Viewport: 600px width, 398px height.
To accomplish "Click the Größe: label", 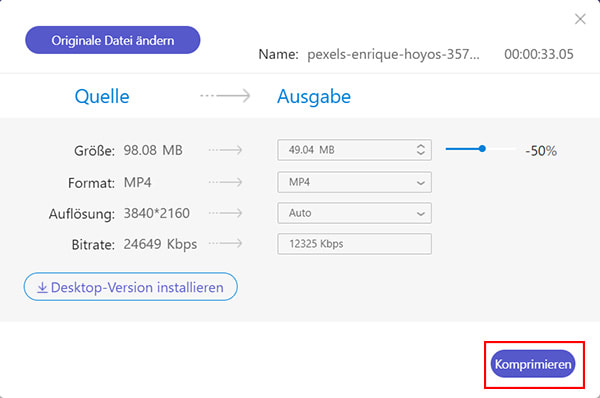I will pos(95,151).
